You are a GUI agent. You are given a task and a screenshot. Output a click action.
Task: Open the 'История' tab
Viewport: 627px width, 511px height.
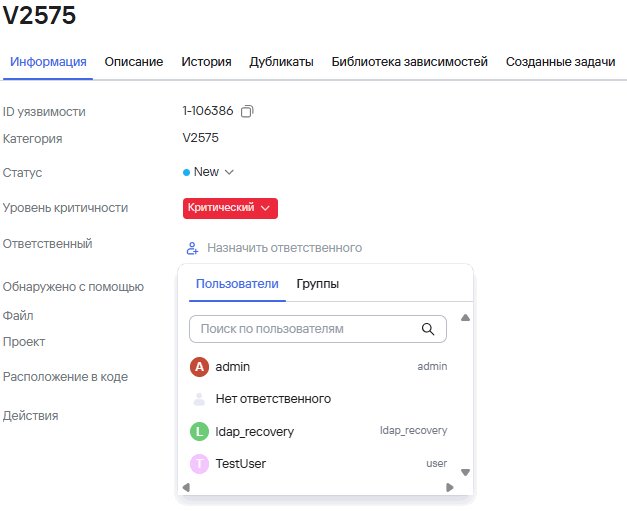(206, 62)
